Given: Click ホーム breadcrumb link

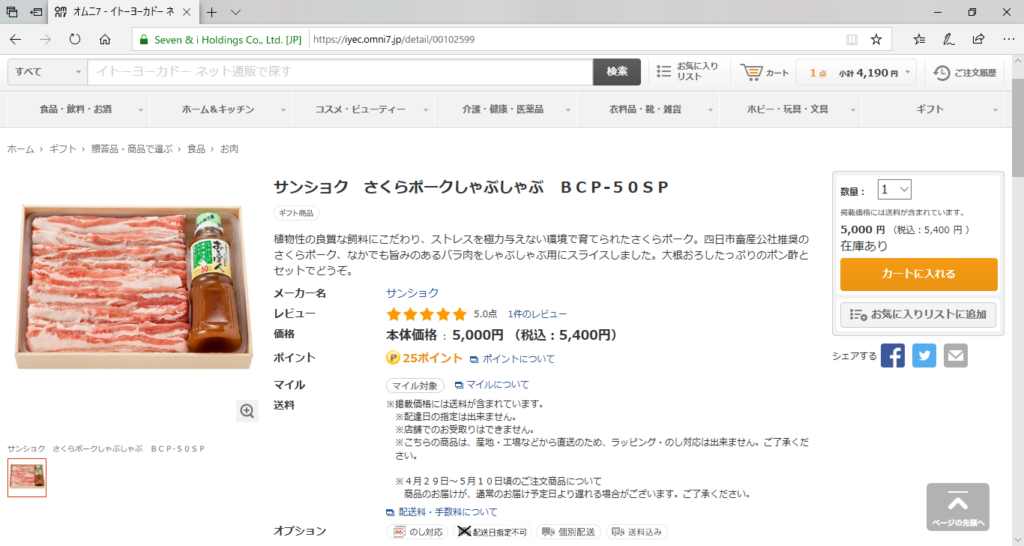Looking at the screenshot, I should point(21,149).
